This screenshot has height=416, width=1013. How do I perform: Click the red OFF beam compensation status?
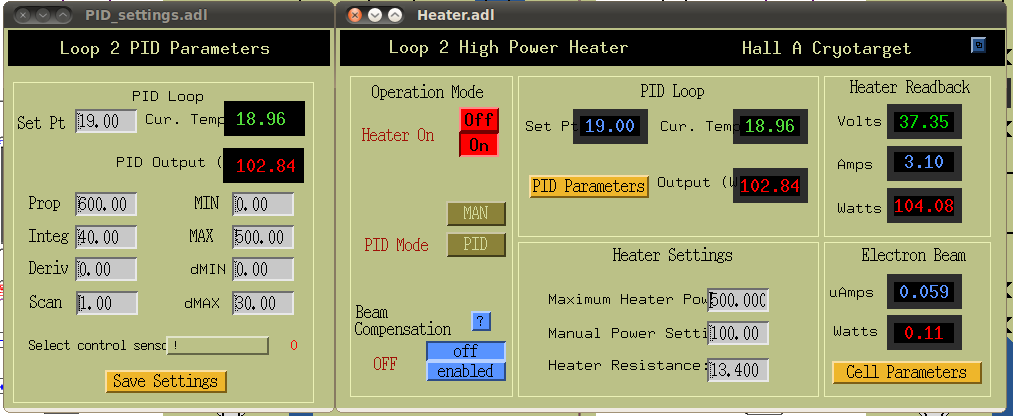(x=385, y=364)
